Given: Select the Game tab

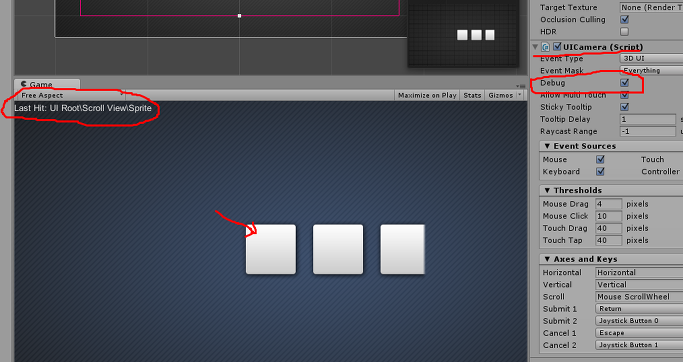Looking at the screenshot, I should [47, 84].
